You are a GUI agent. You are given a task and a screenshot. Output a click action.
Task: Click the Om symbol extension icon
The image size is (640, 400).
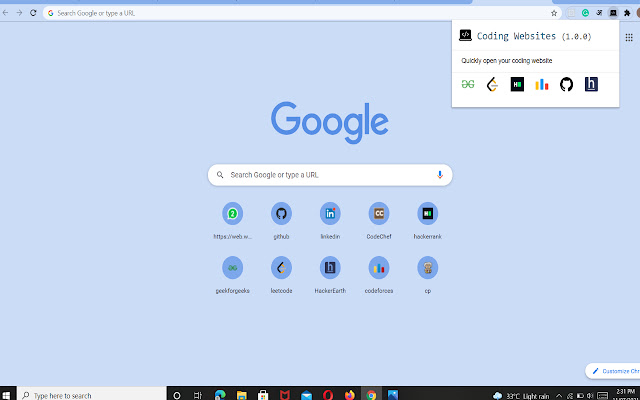click(599, 13)
